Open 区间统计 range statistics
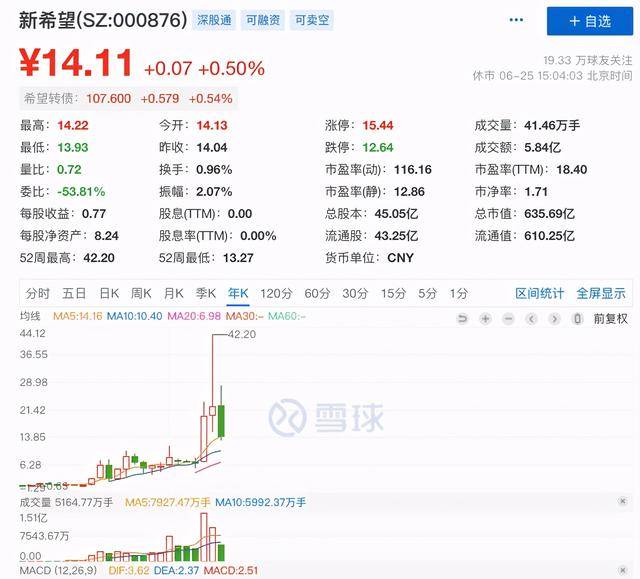Screen dimensions: 640x579 tap(539, 293)
